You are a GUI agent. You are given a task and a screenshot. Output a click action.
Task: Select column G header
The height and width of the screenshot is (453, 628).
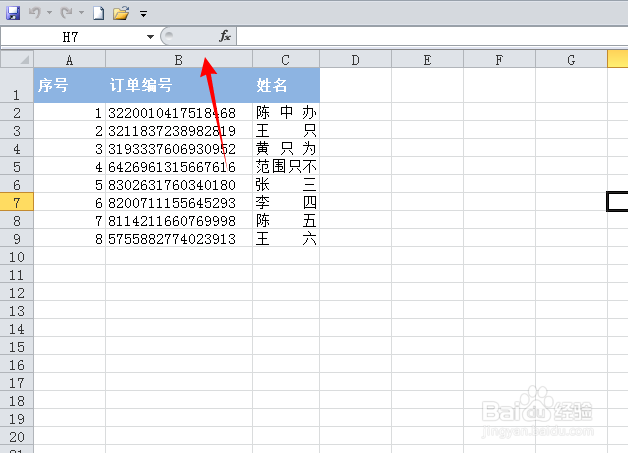(x=572, y=60)
